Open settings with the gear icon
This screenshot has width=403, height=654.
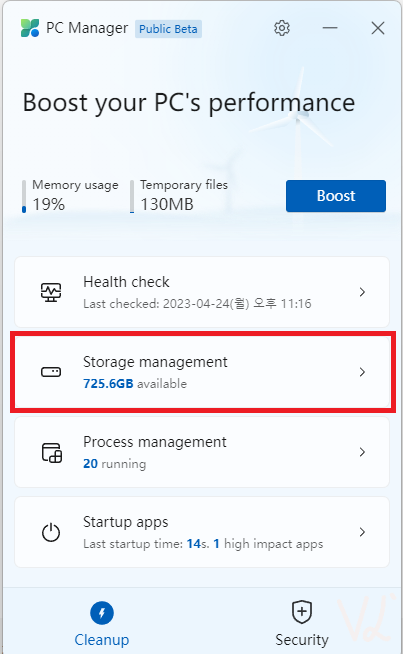pos(282,28)
